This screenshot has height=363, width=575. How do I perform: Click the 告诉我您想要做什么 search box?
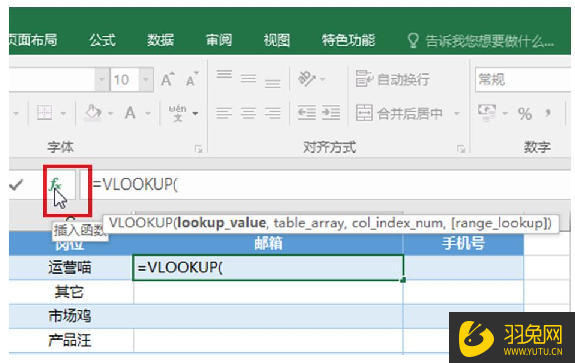point(480,41)
